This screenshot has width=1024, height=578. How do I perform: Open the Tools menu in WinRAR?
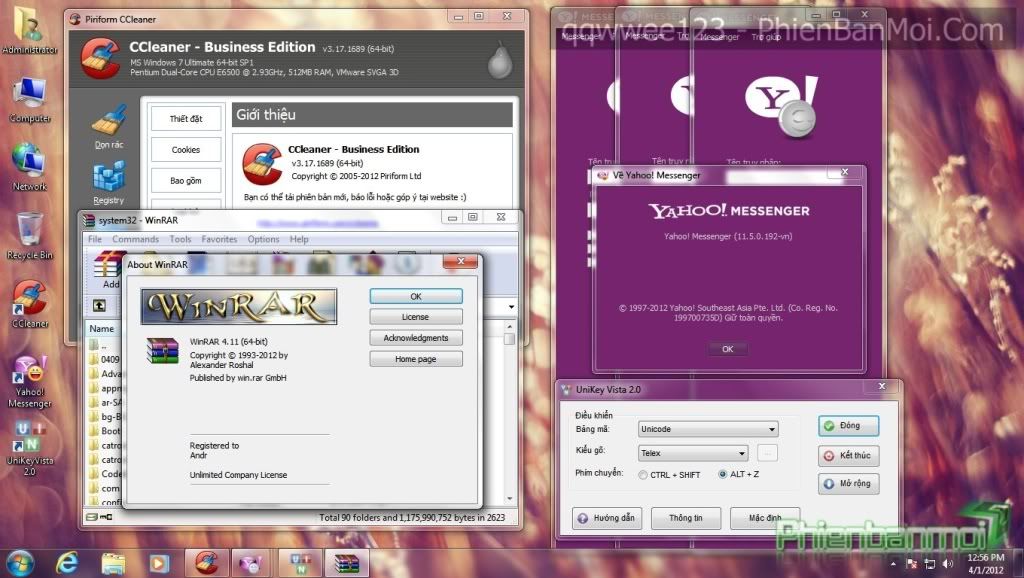click(180, 240)
